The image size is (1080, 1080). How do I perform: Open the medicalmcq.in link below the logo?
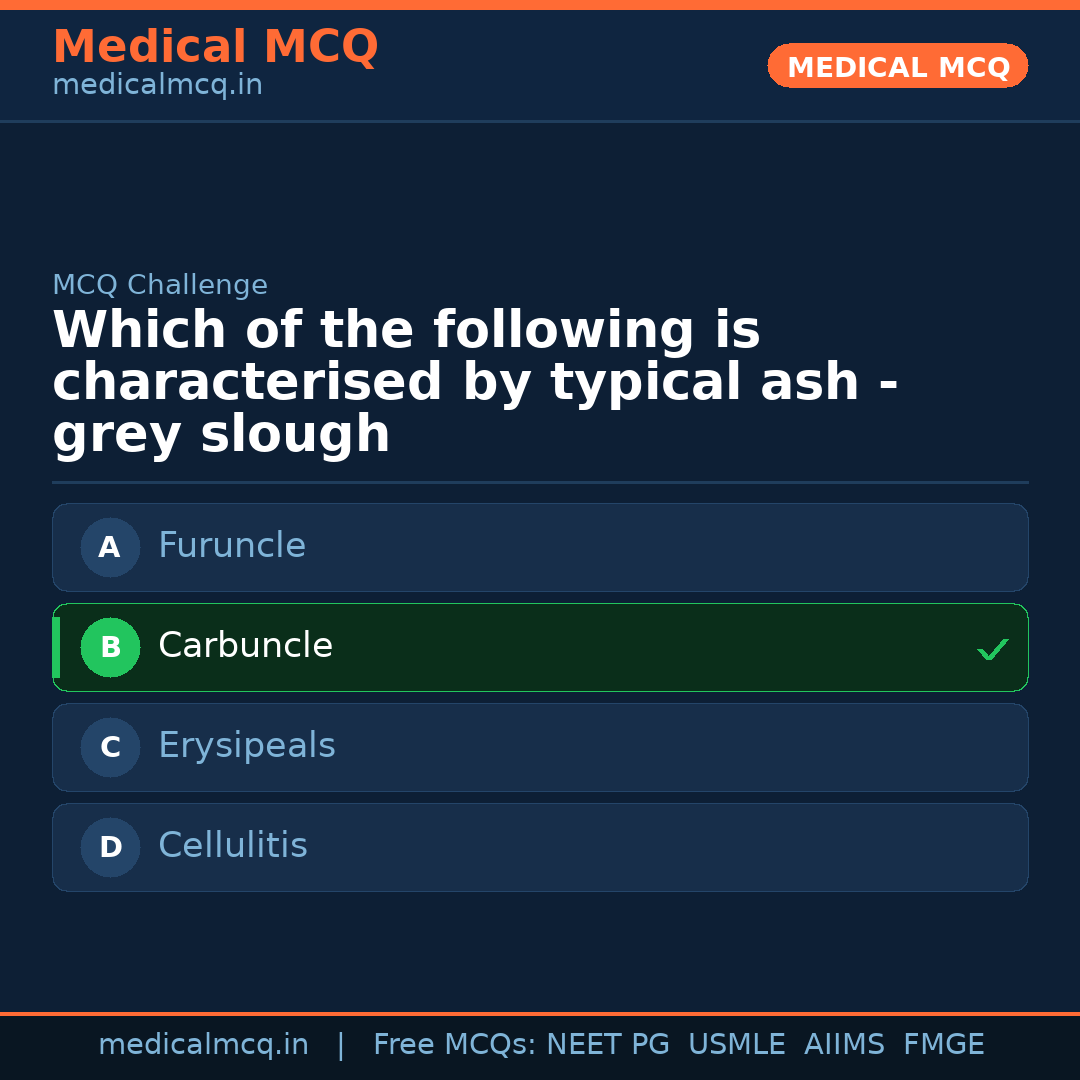tap(157, 85)
